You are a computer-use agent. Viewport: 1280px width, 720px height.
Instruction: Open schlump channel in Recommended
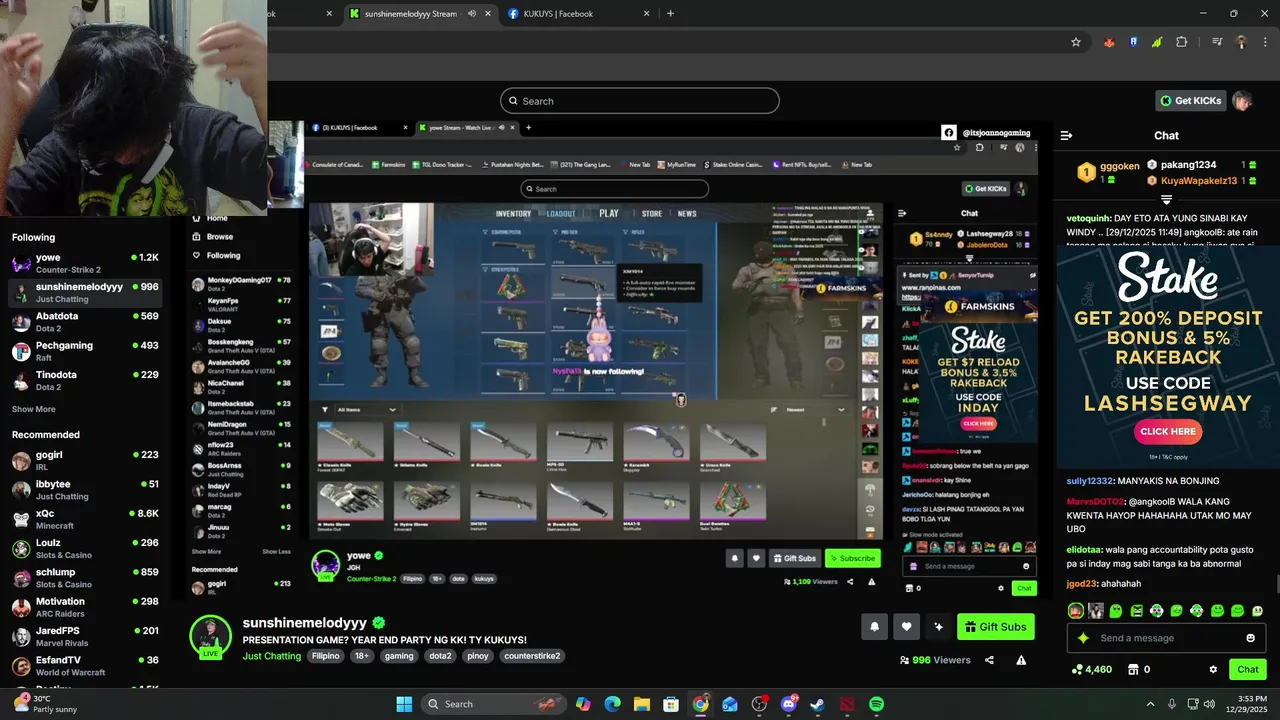coord(85,578)
